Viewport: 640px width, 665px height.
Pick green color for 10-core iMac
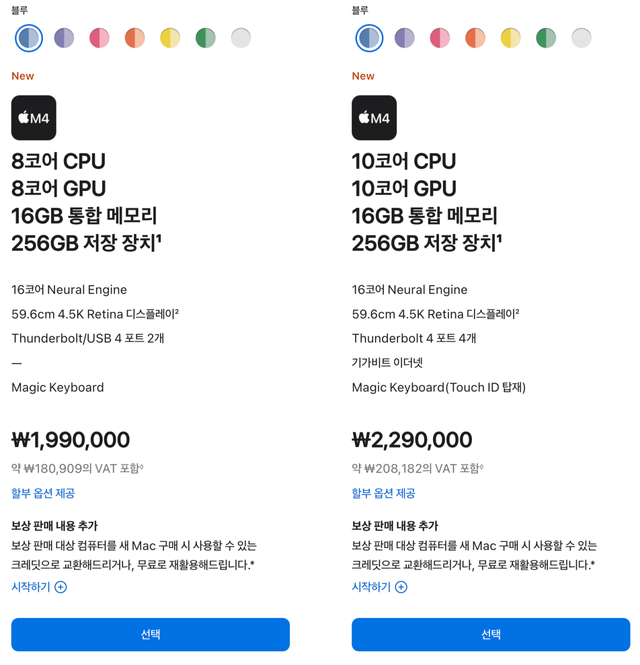546,38
